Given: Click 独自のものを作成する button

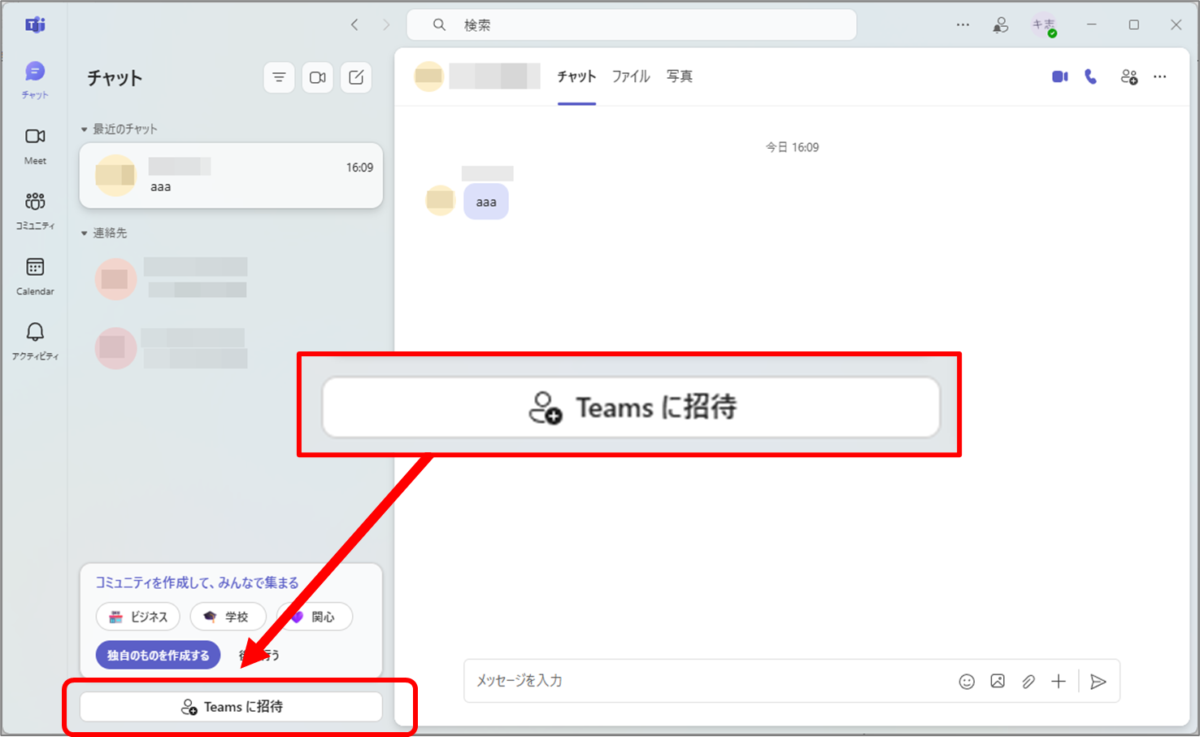Looking at the screenshot, I should (x=158, y=656).
